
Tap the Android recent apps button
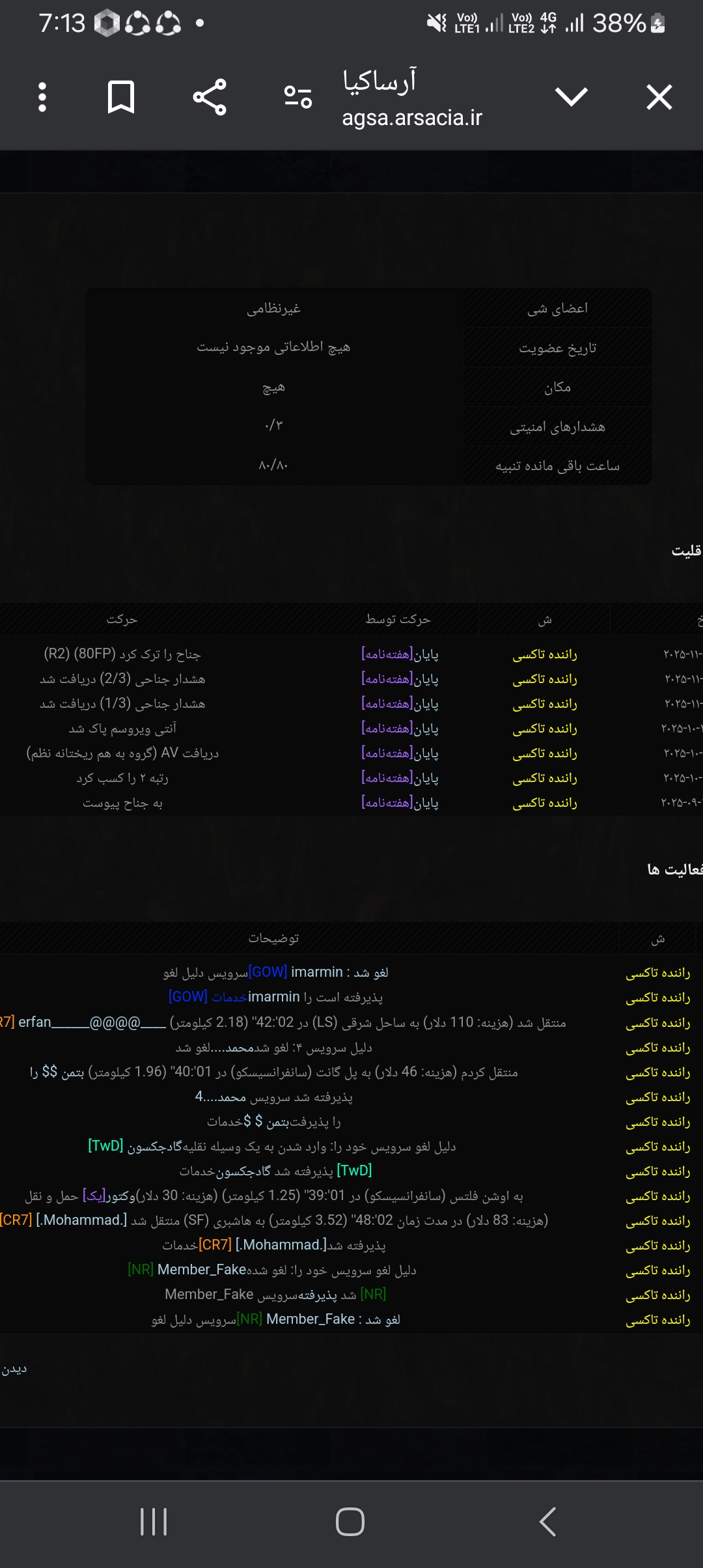[x=154, y=1522]
